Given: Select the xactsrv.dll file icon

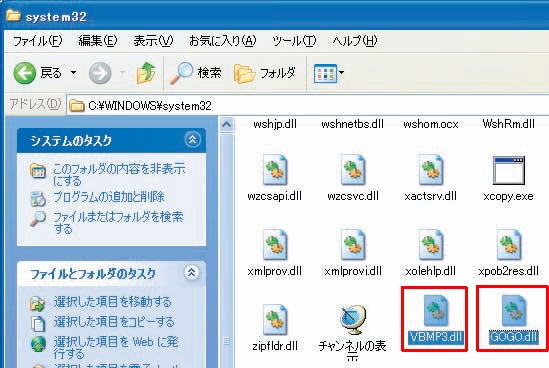Looking at the screenshot, I should (431, 170).
